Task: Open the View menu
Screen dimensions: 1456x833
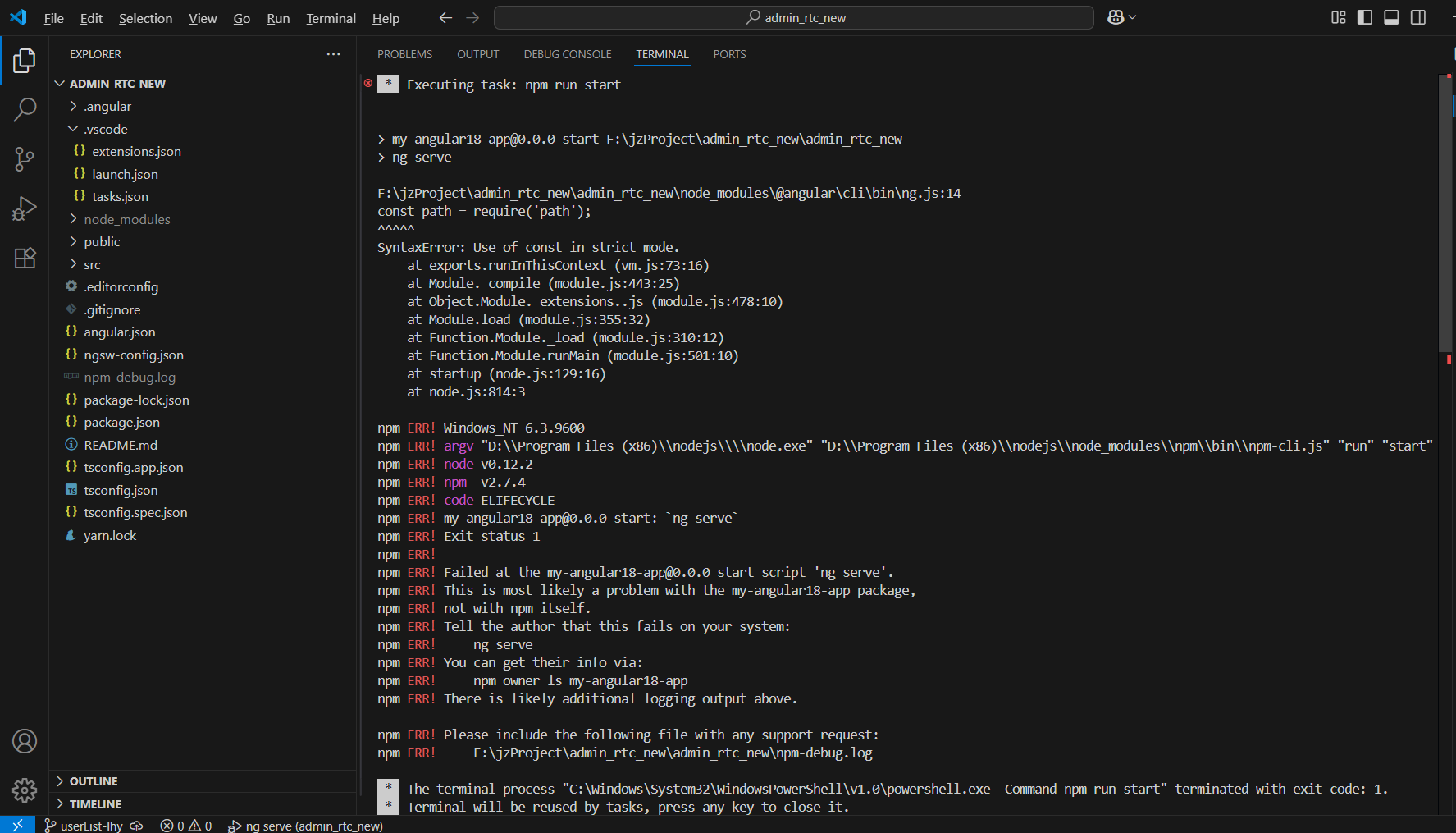Action: click(x=203, y=18)
